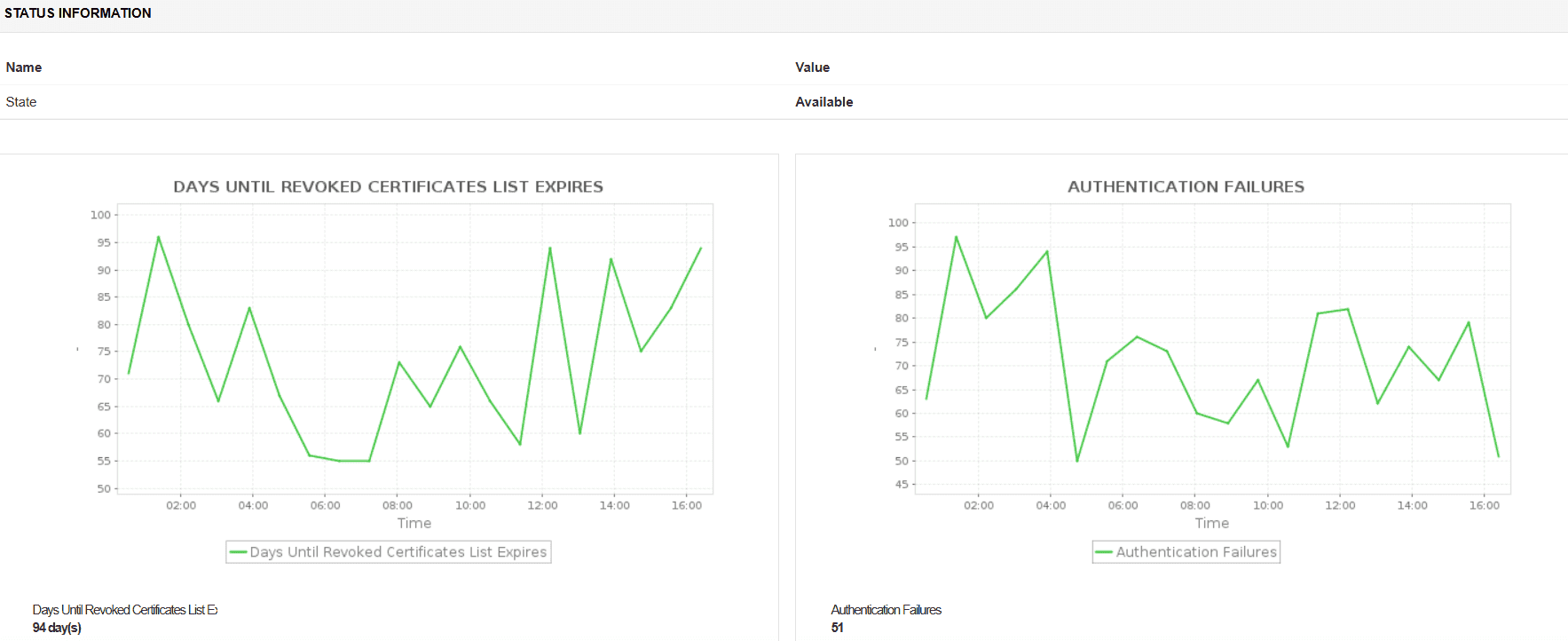Viewport: 1568px width, 641px height.
Task: Click the State row label
Action: coord(21,102)
